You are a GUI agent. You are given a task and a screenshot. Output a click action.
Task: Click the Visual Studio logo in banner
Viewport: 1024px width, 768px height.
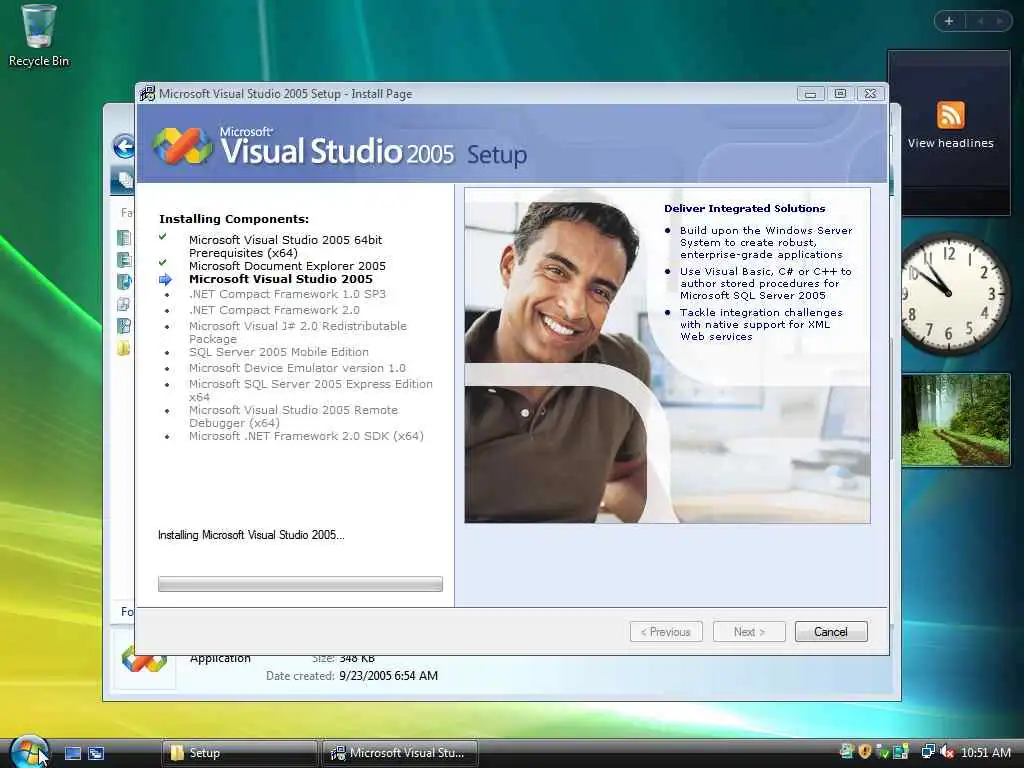[x=183, y=146]
